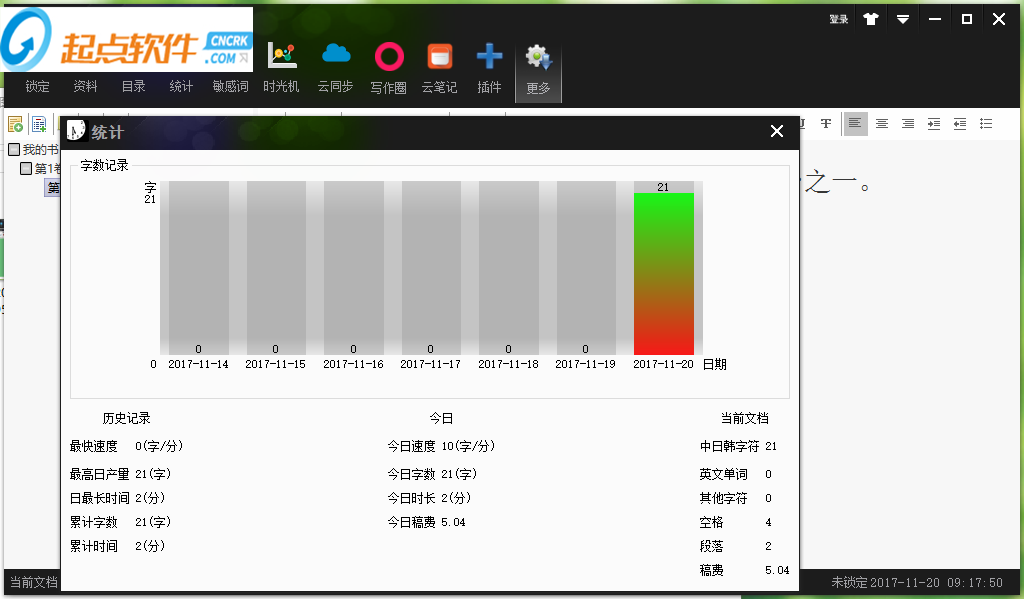Toggle the bullet list formatting icon

(x=986, y=124)
